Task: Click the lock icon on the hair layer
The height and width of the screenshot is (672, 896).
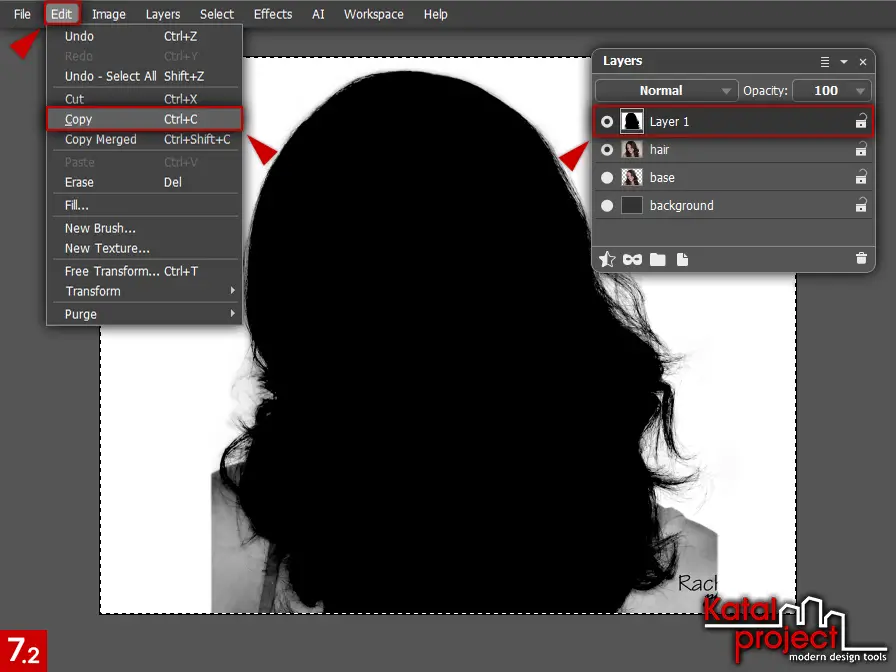Action: click(x=859, y=149)
